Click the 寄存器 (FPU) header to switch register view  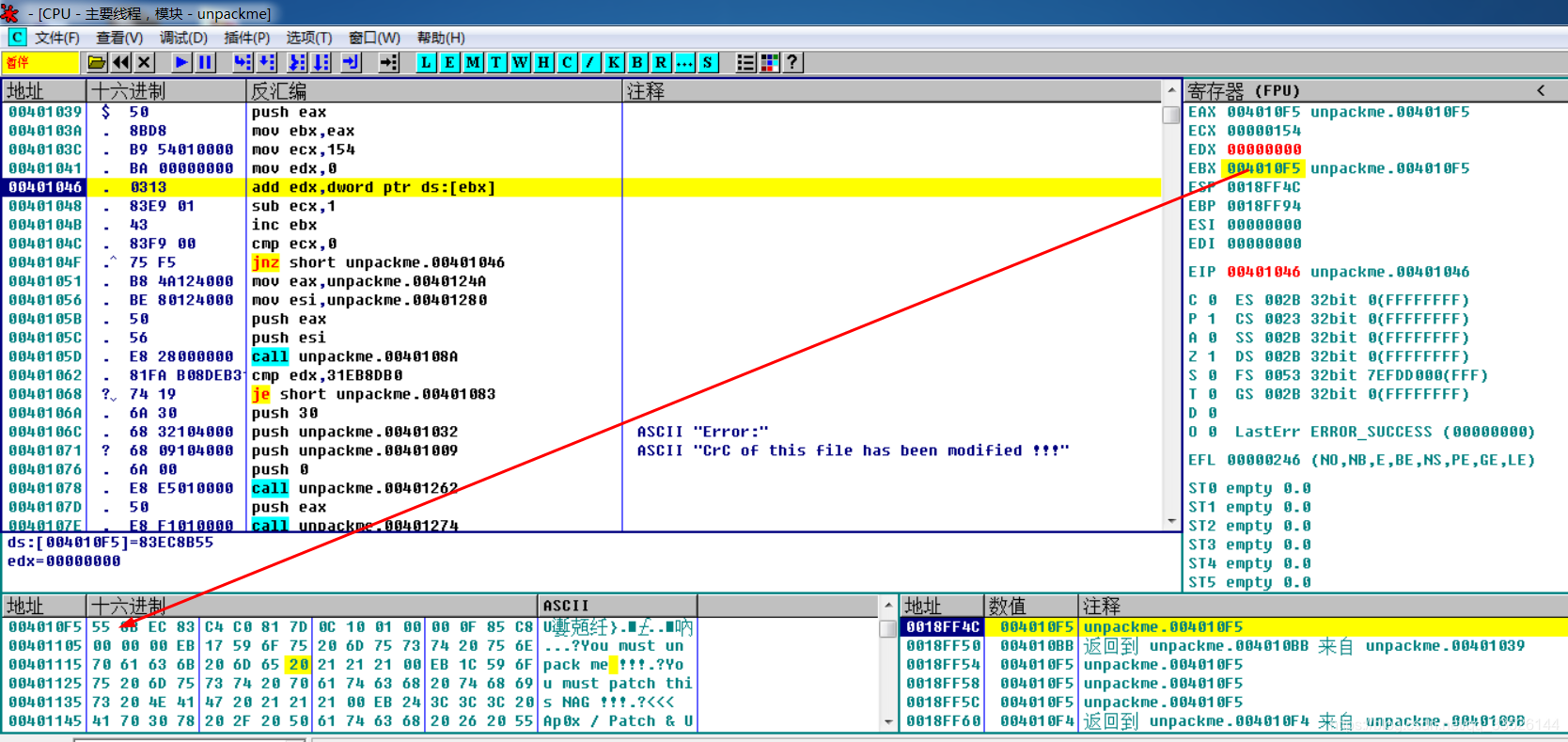[x=1244, y=91]
